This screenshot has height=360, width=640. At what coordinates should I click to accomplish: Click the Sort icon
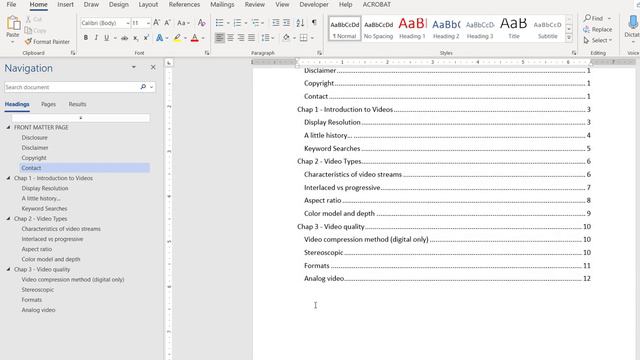[x=300, y=23]
